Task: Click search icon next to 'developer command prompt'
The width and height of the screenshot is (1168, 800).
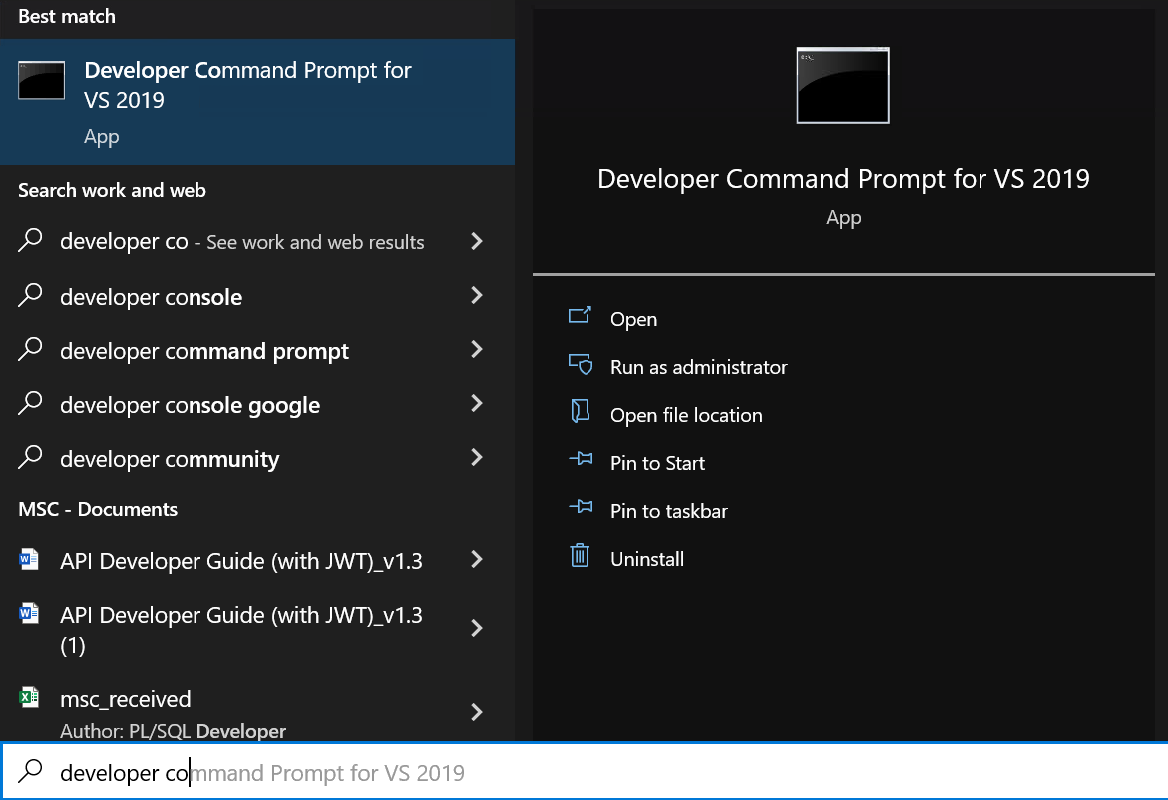Action: pyautogui.click(x=31, y=349)
